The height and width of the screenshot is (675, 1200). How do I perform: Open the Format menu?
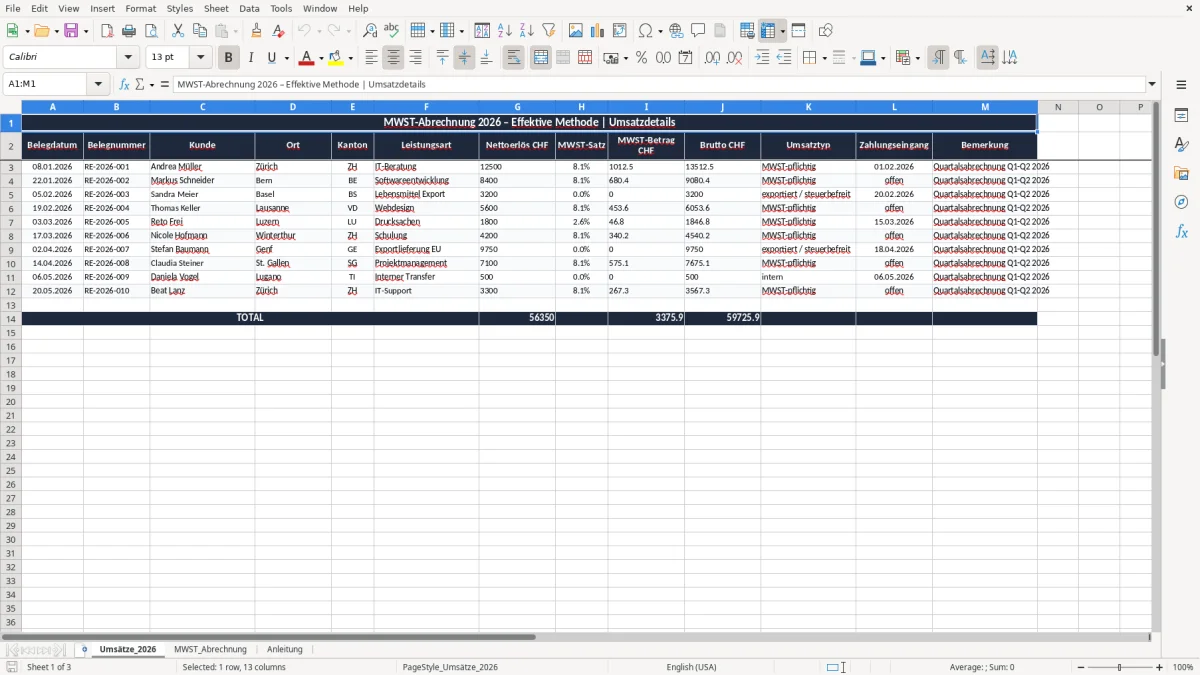coord(141,8)
